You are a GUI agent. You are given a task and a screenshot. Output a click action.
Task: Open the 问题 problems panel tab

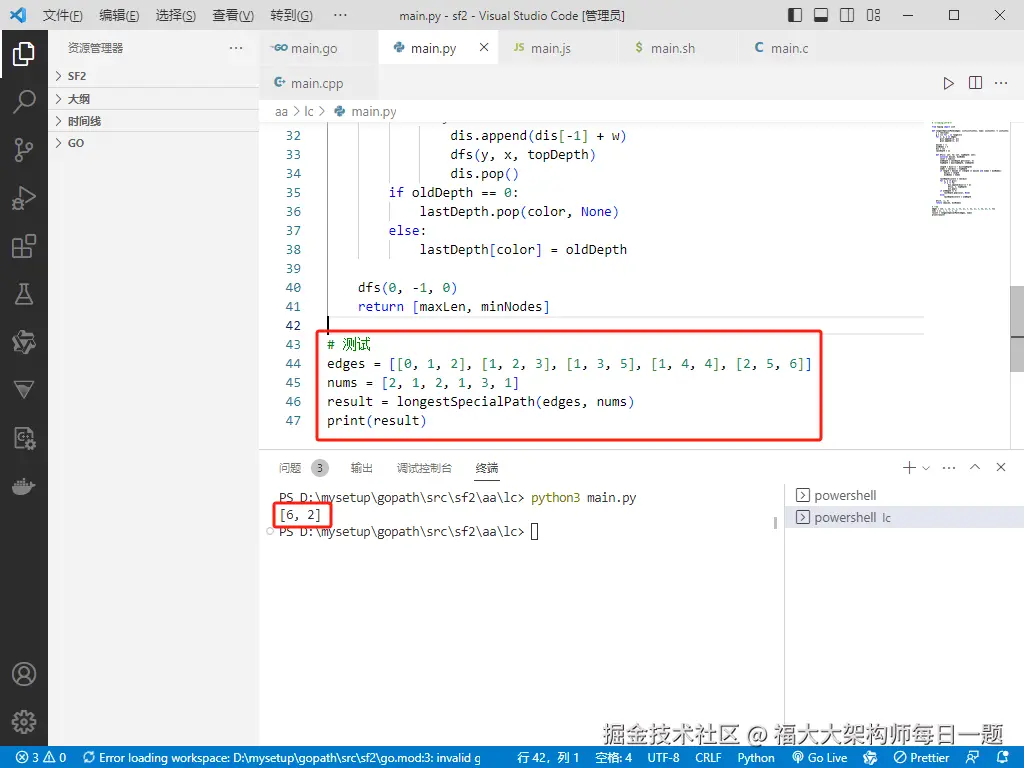290,468
